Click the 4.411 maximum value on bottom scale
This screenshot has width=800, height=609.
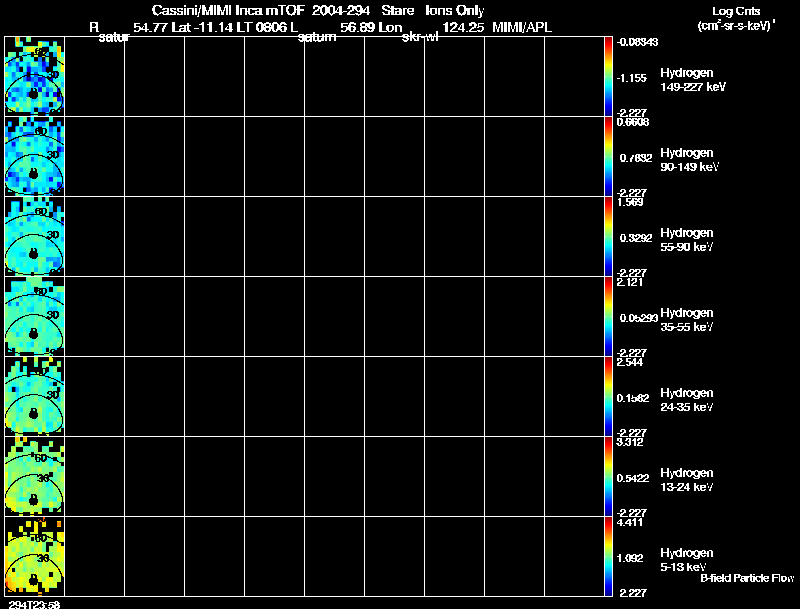(x=630, y=522)
